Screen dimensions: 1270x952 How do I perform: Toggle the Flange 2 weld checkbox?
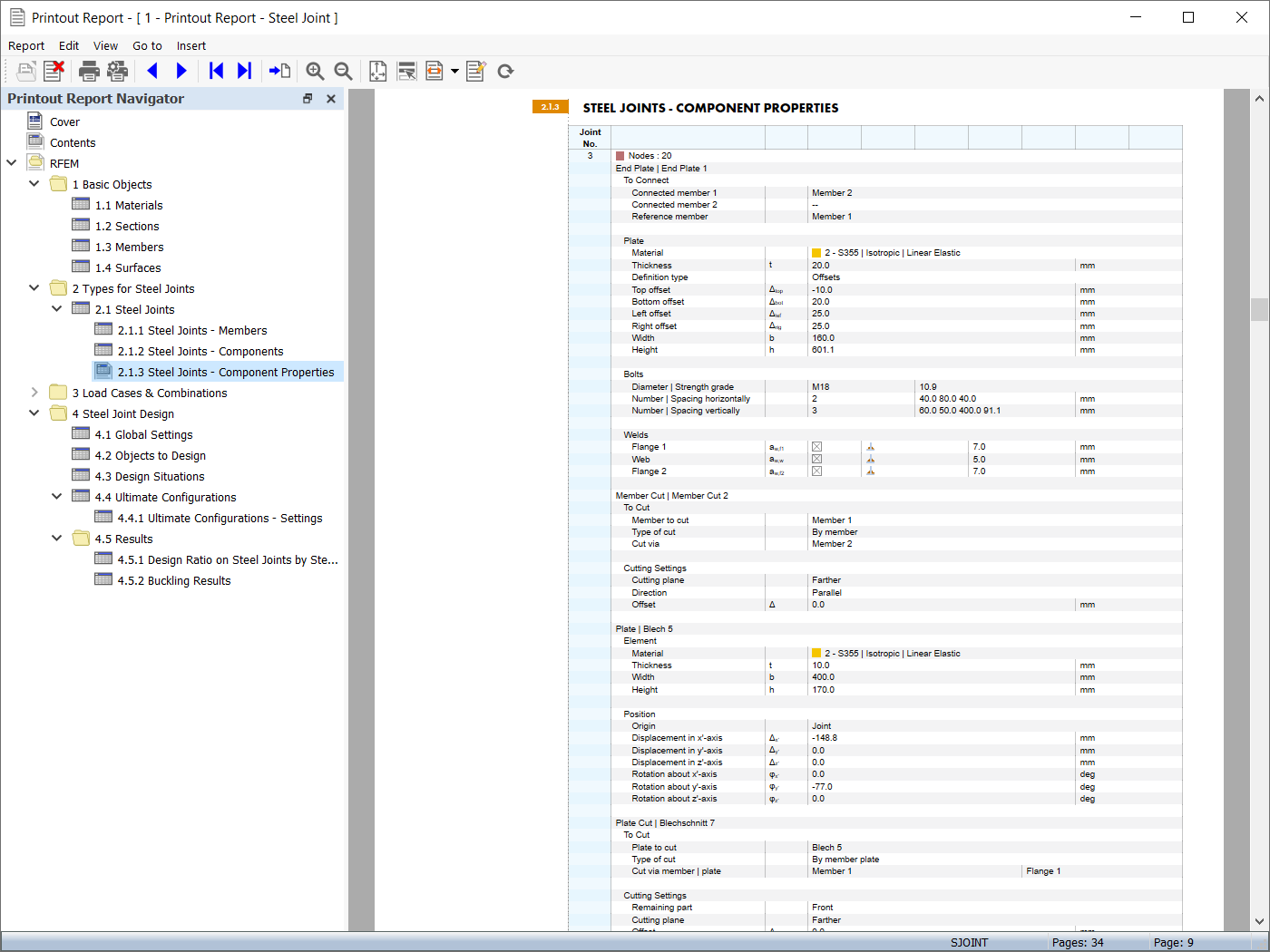tap(816, 471)
